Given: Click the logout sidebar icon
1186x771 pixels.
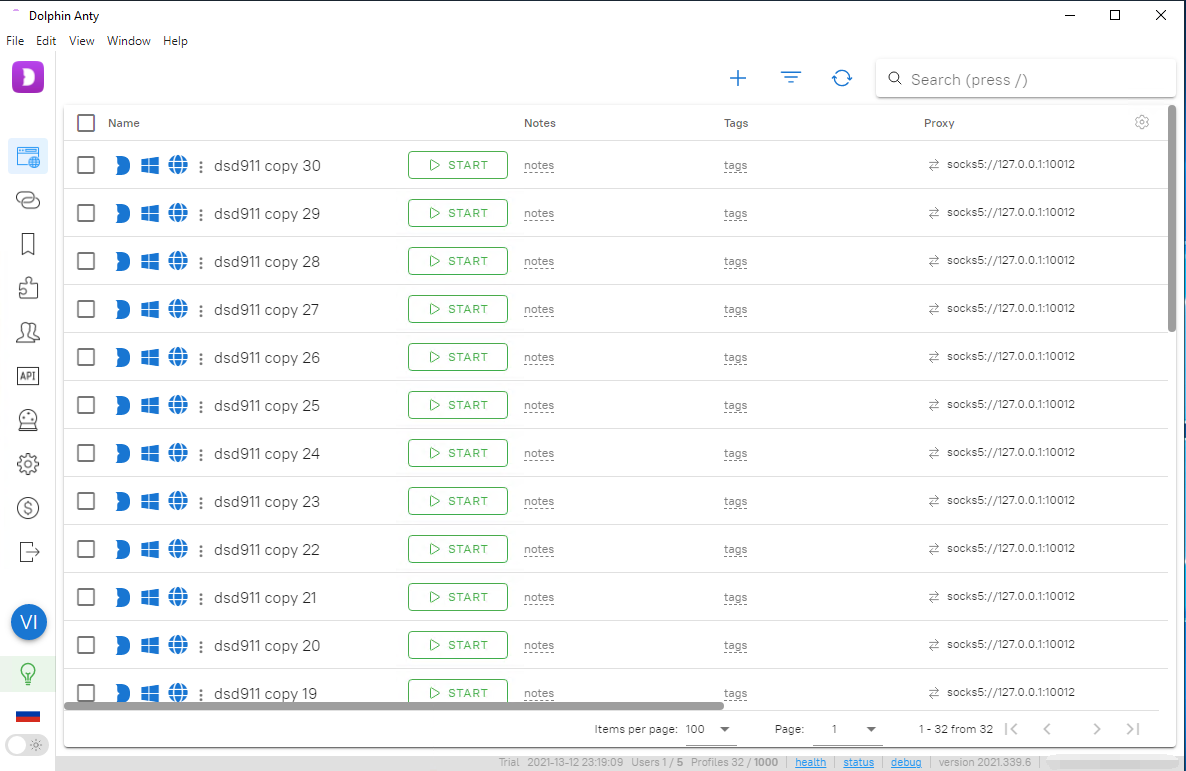Looking at the screenshot, I should click(x=28, y=552).
